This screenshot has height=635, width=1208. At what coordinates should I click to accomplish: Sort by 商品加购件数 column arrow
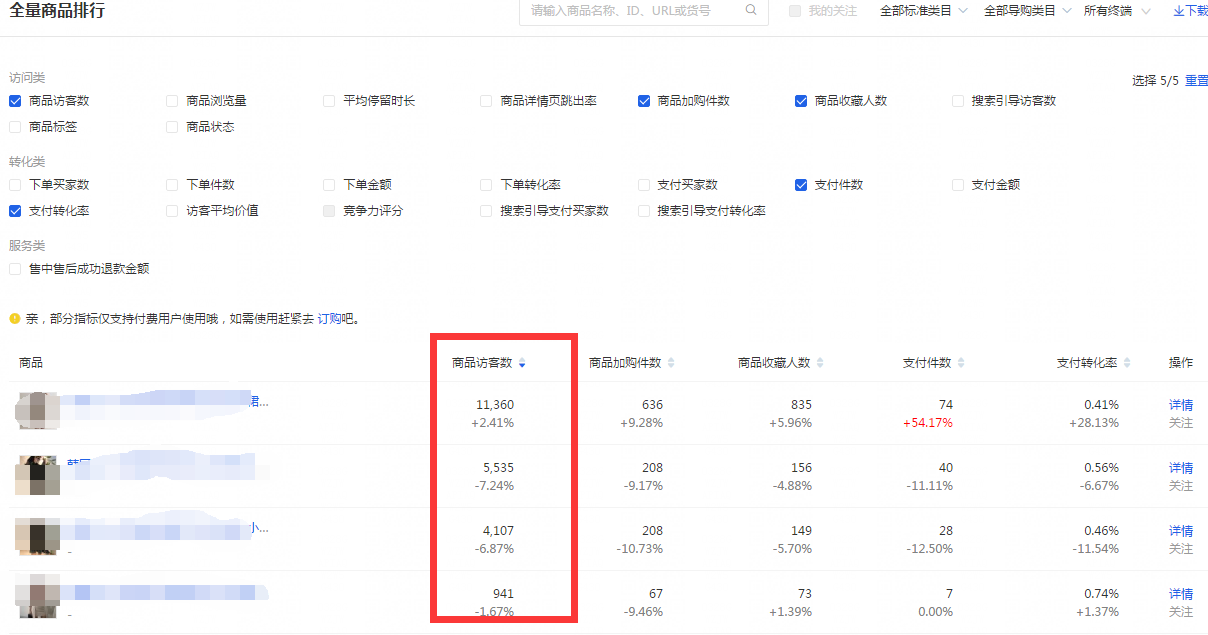pyautogui.click(x=671, y=363)
